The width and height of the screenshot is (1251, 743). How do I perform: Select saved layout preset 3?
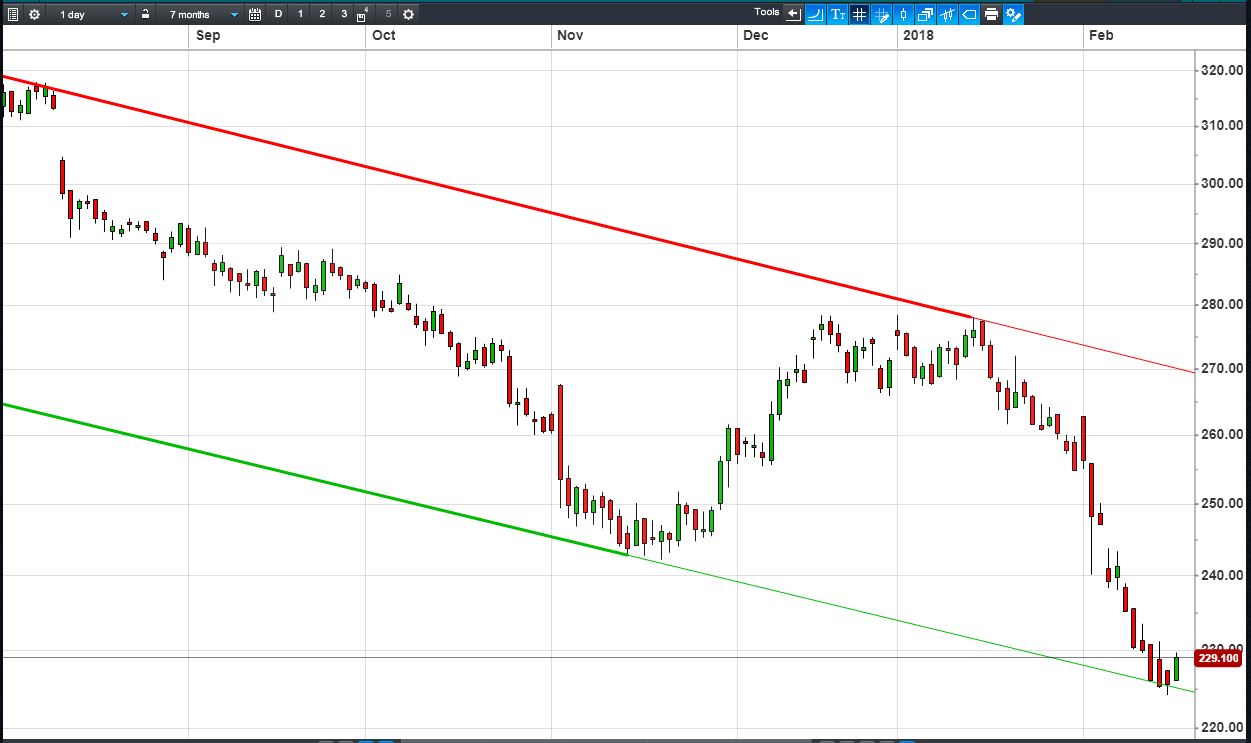344,14
